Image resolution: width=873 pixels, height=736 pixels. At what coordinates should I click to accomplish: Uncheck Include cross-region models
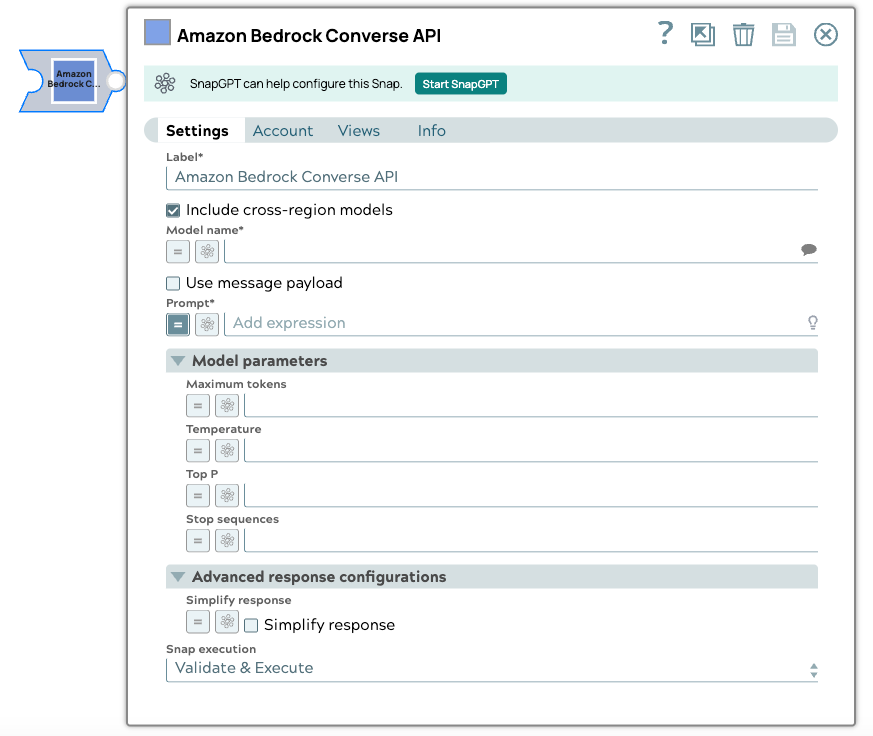(172, 210)
